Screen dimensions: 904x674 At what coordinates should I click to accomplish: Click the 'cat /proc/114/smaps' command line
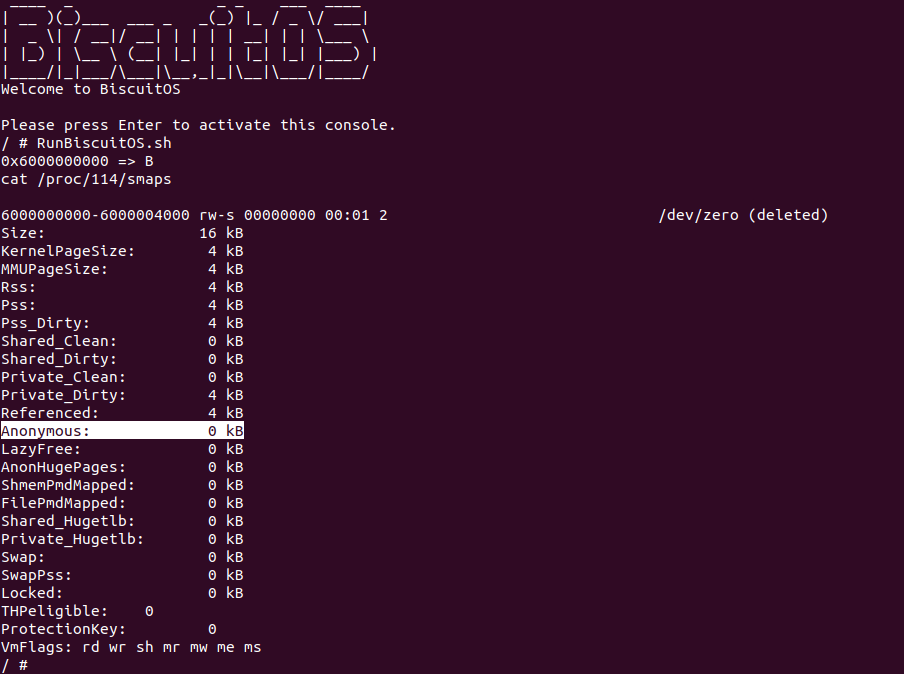[86, 179]
